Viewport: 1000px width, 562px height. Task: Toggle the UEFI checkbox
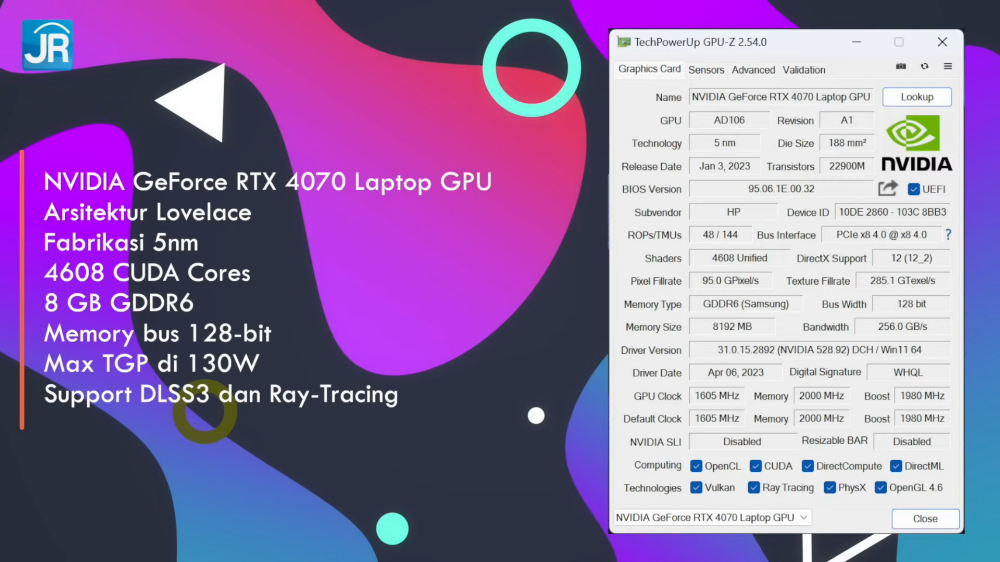pyautogui.click(x=913, y=189)
